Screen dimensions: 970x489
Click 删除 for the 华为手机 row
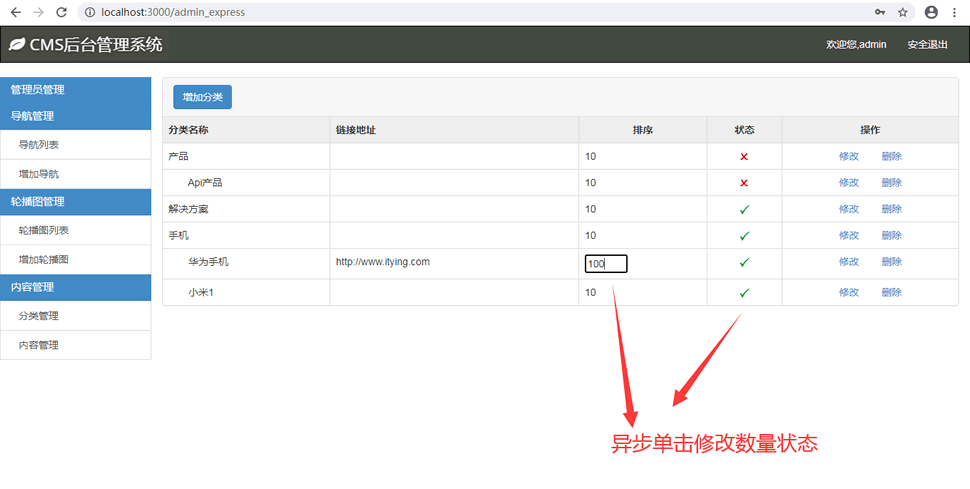891,262
